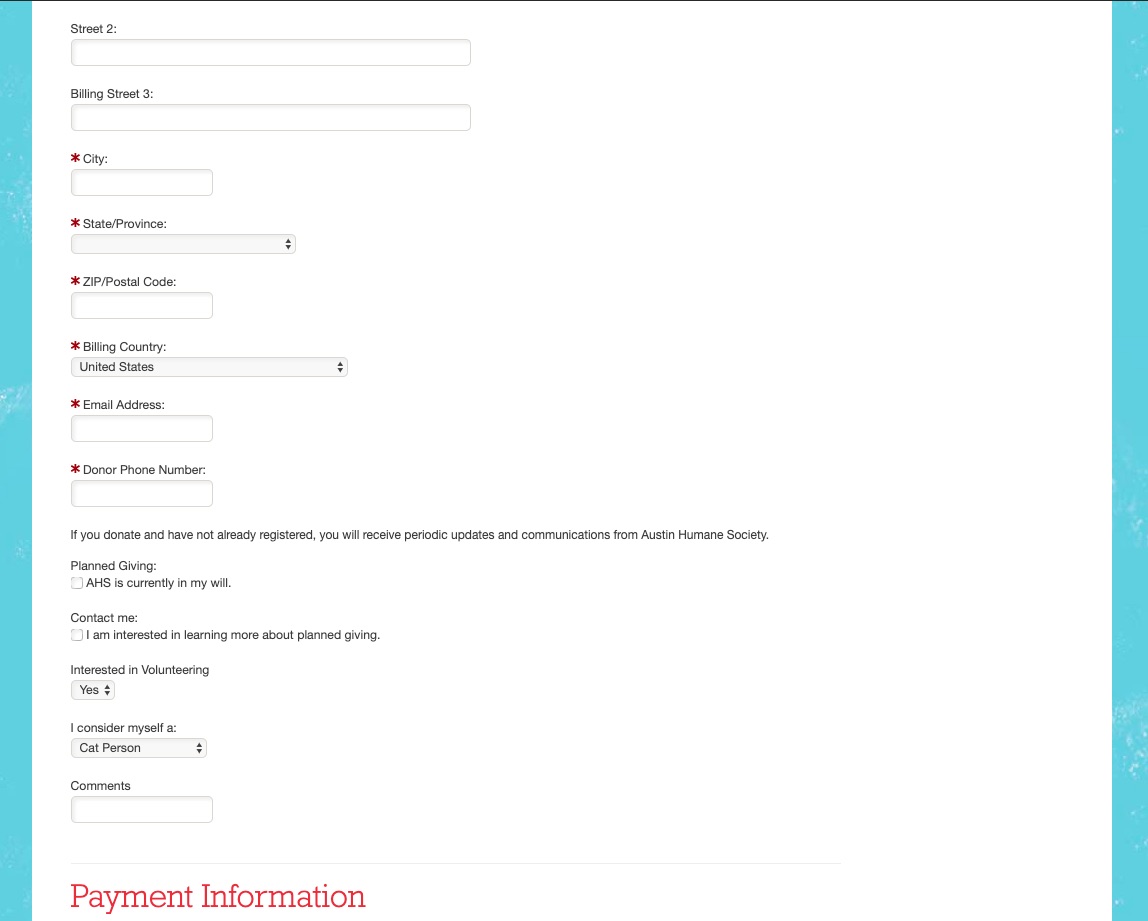Tick the planned giving interest checkbox

pyautogui.click(x=77, y=635)
